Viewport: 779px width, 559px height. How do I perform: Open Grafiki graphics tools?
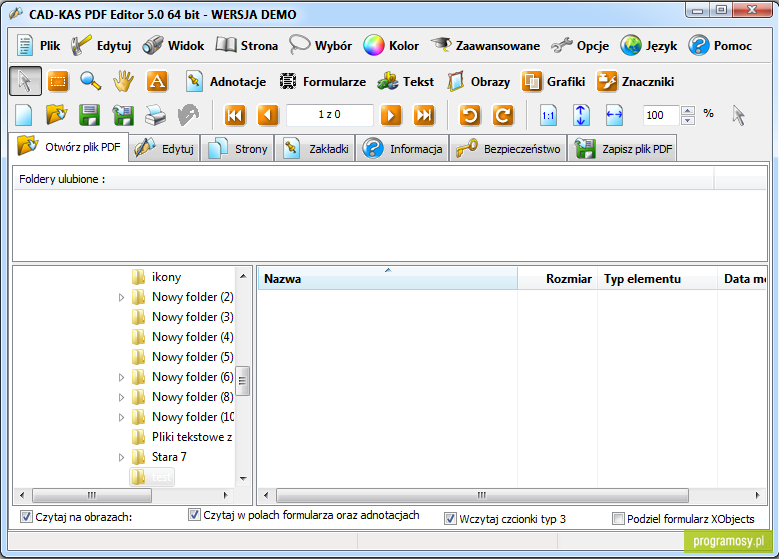coord(553,81)
